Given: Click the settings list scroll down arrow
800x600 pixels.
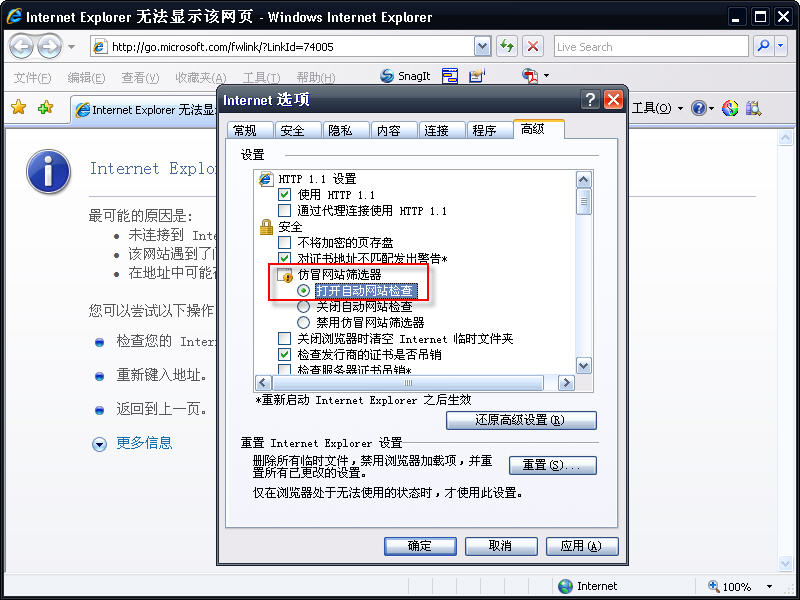Looking at the screenshot, I should 584,365.
